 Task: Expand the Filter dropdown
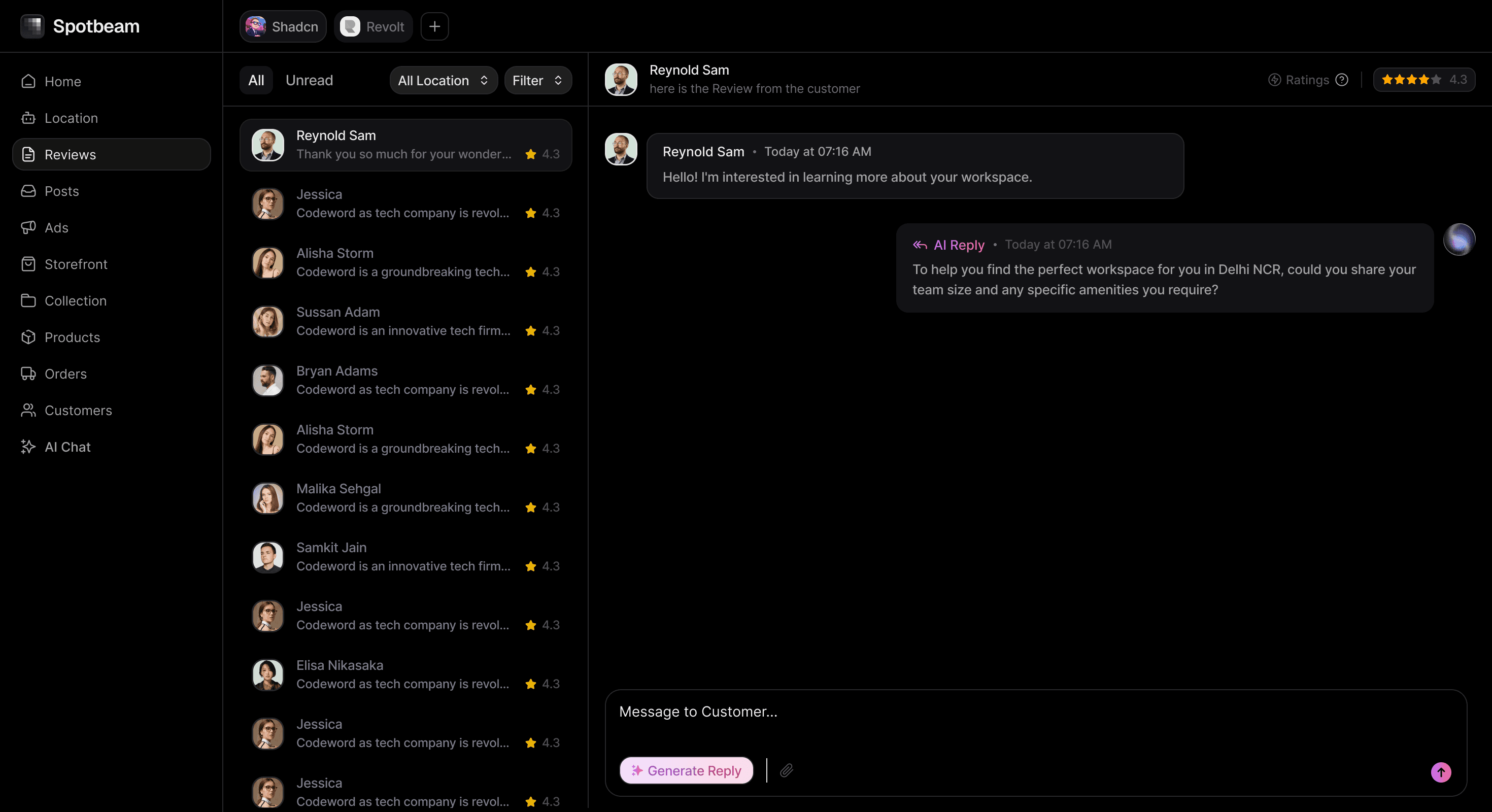click(537, 80)
